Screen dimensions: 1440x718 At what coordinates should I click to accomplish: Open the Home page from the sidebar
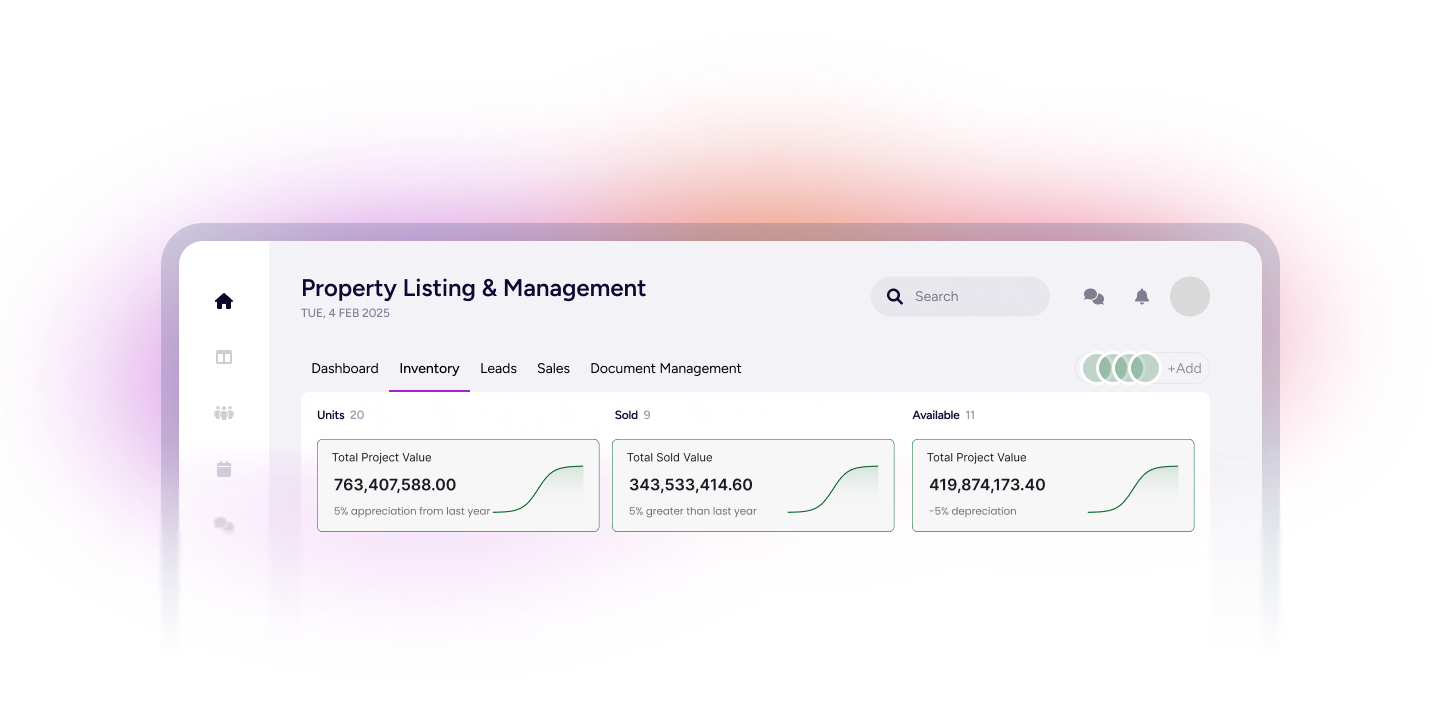click(x=223, y=300)
